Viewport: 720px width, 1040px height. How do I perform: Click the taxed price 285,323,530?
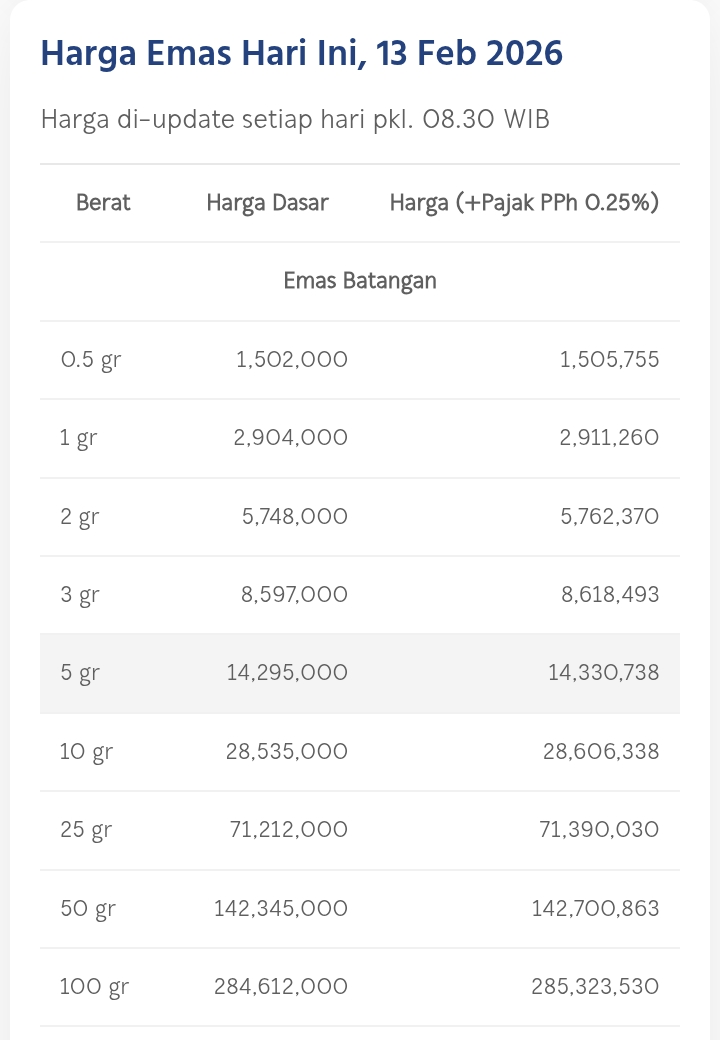595,987
